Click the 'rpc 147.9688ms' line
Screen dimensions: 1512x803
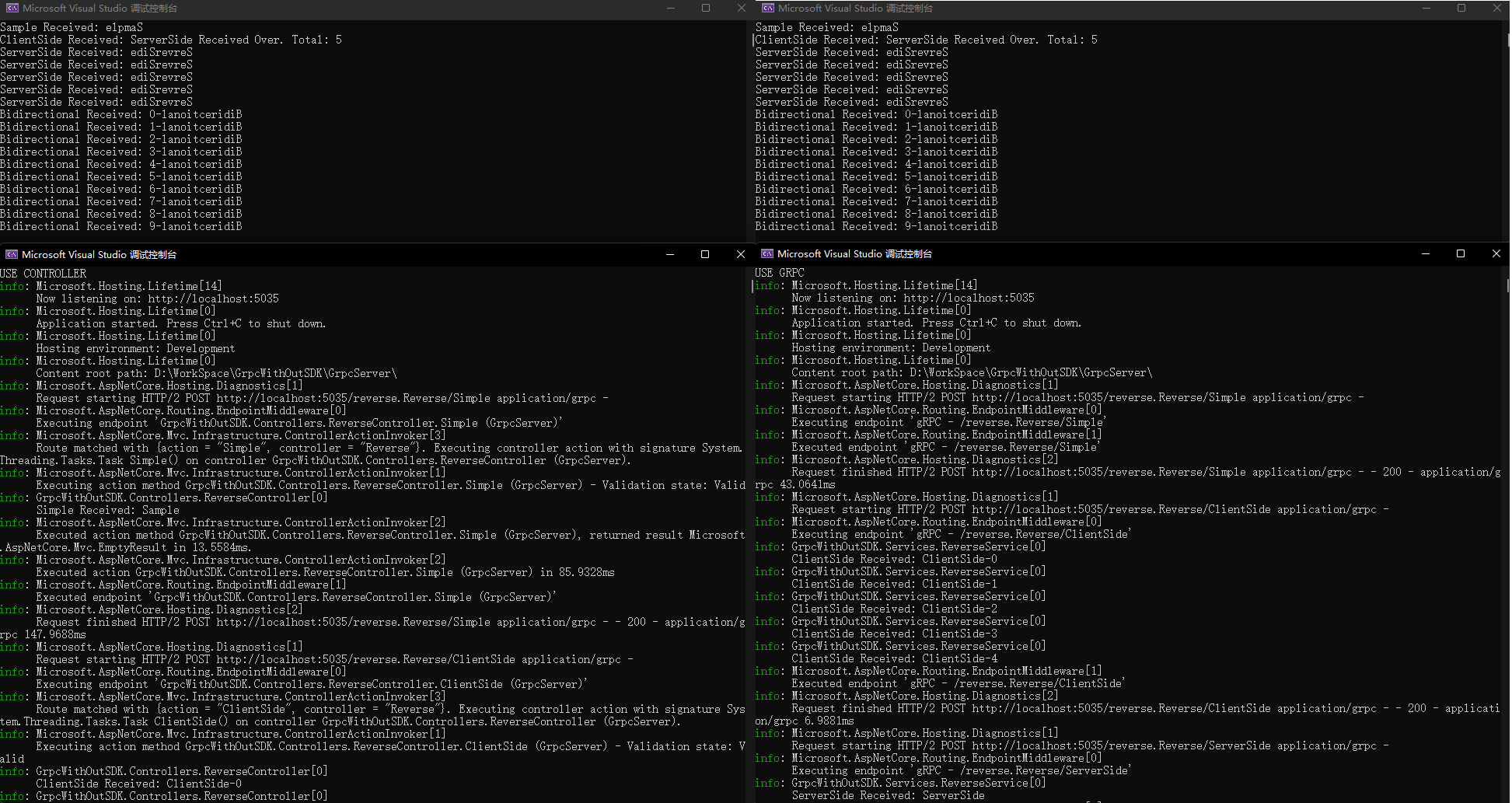pos(44,634)
